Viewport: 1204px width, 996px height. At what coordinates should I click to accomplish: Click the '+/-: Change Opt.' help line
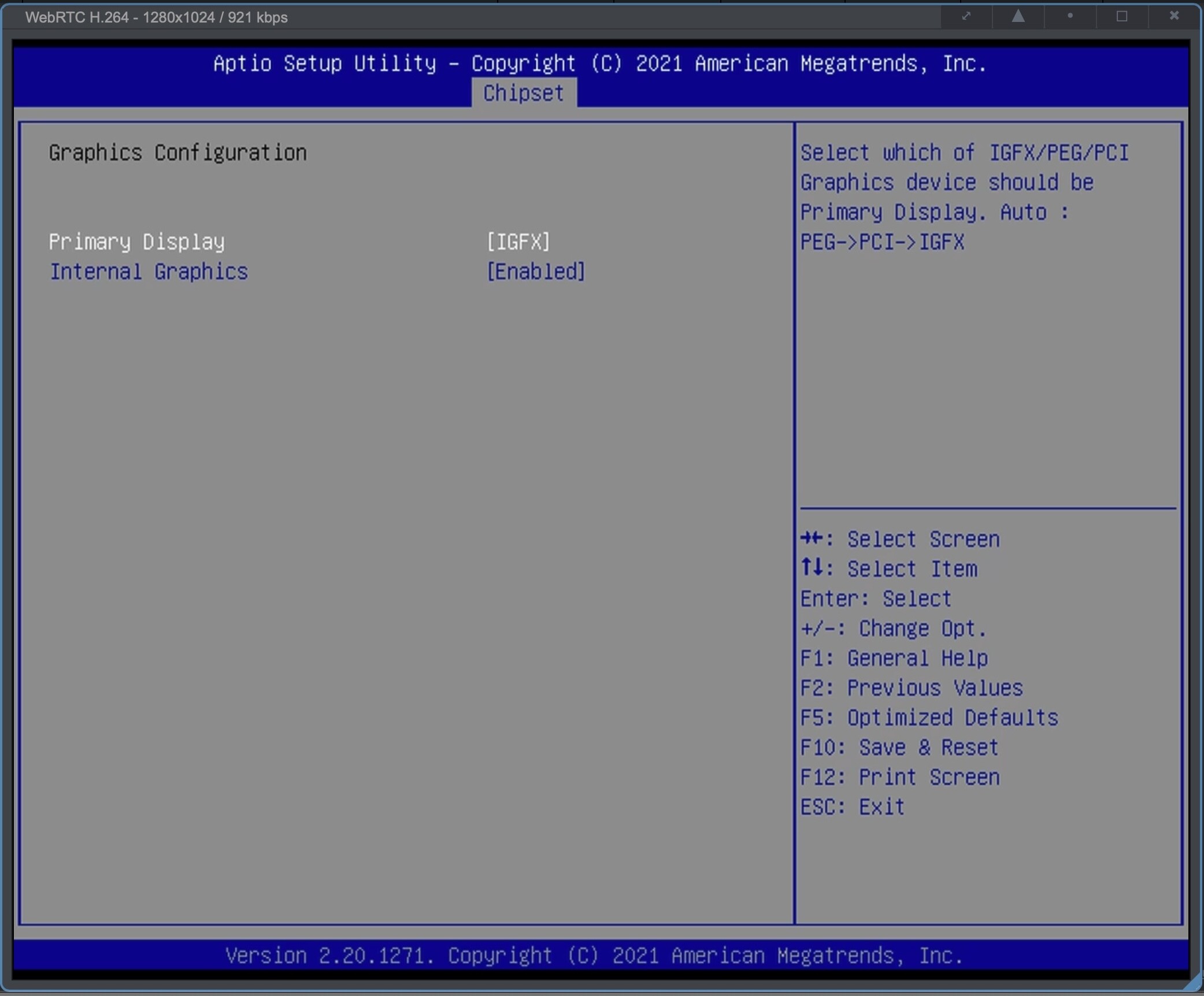pos(894,629)
